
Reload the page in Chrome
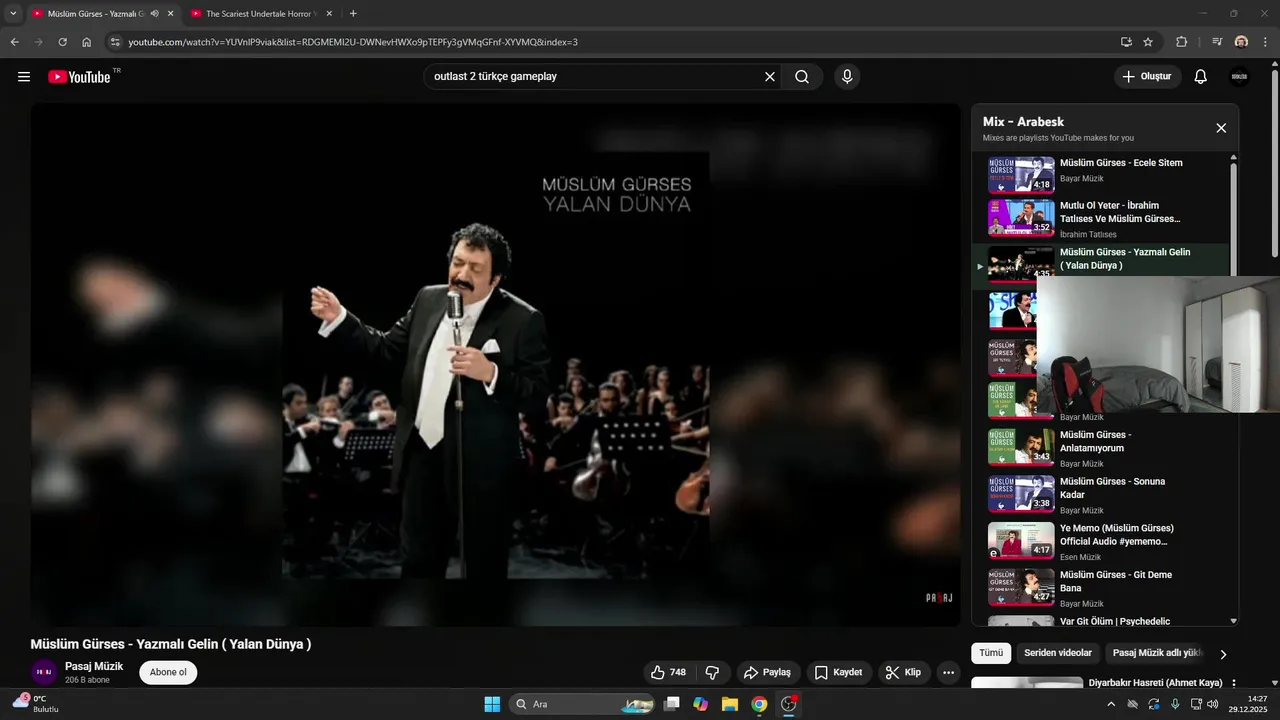(x=62, y=42)
